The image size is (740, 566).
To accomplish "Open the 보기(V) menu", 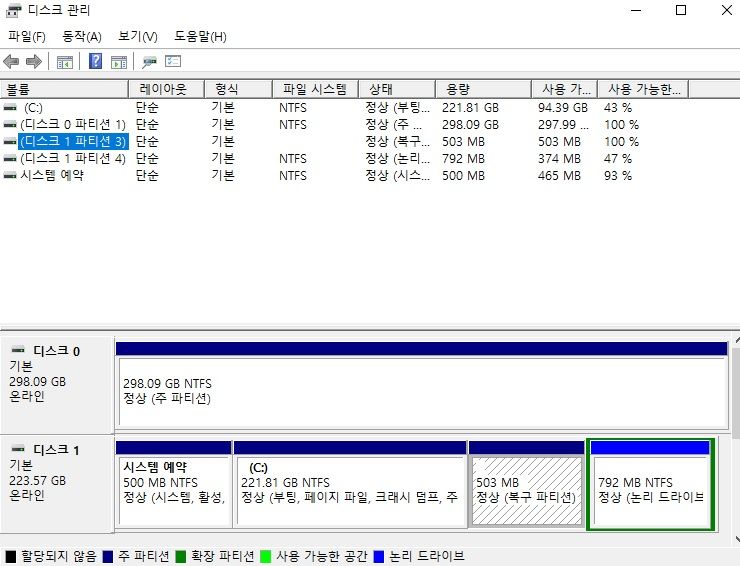I will (x=138, y=37).
